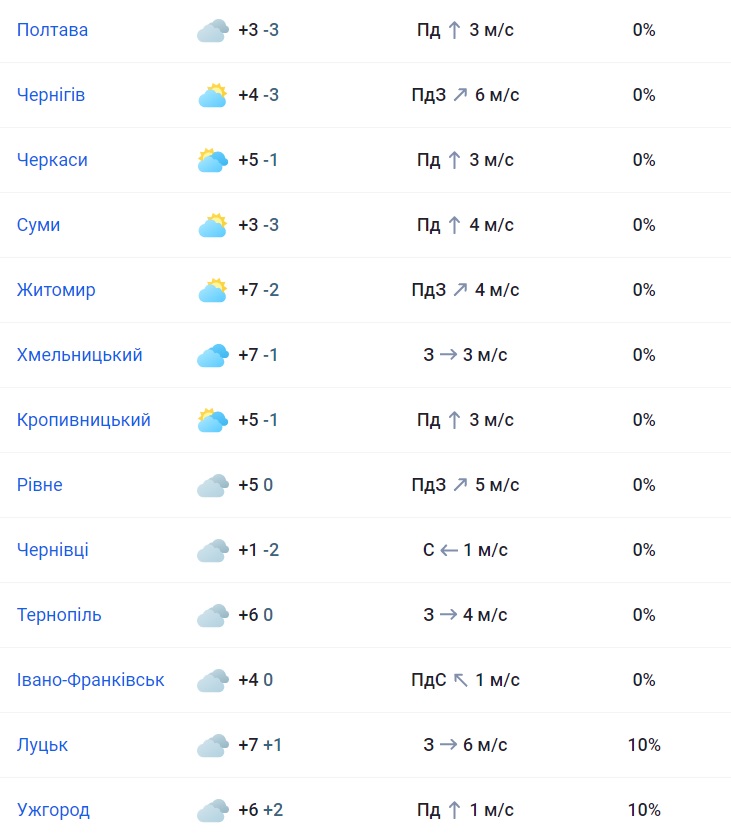731x833 pixels.
Task: Click the cloudy icon in Ужгород row
Action: click(213, 810)
